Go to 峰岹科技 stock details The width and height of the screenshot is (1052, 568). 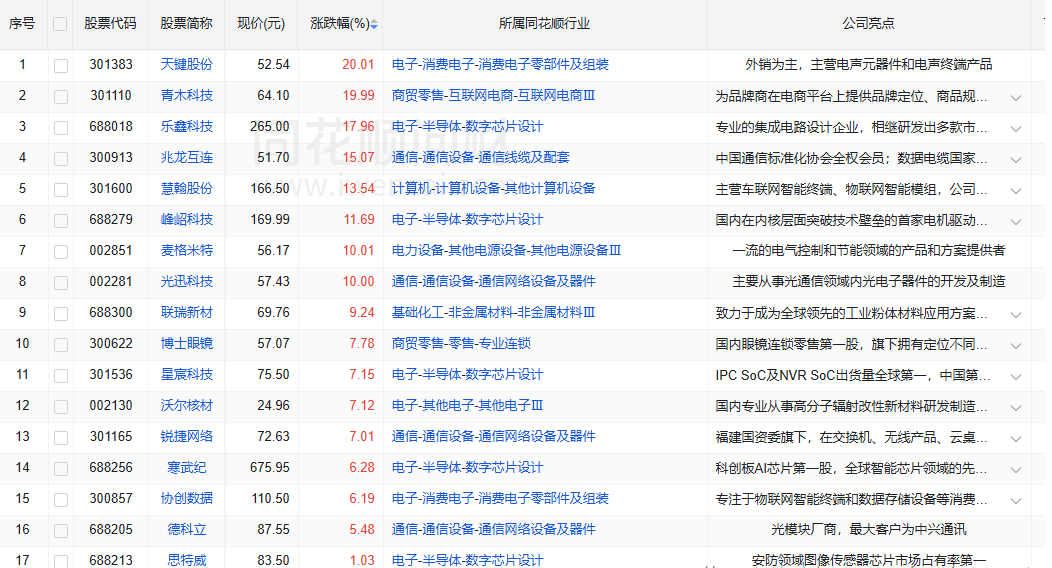[187, 219]
